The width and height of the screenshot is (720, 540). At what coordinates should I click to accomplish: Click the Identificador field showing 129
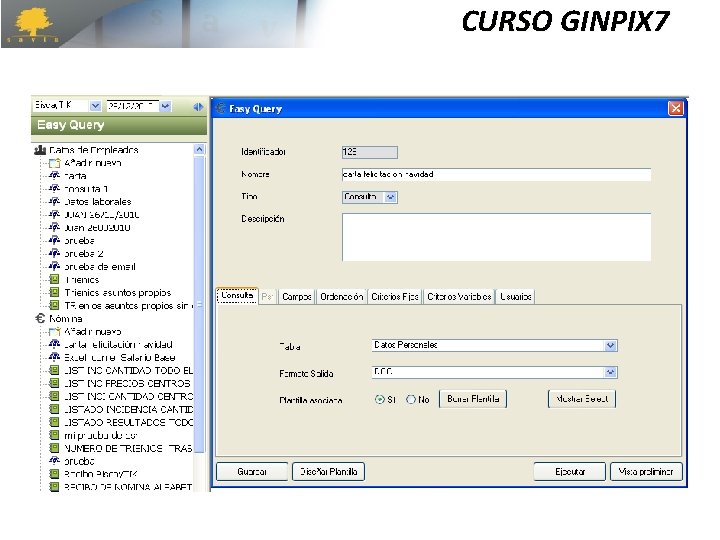click(370, 152)
